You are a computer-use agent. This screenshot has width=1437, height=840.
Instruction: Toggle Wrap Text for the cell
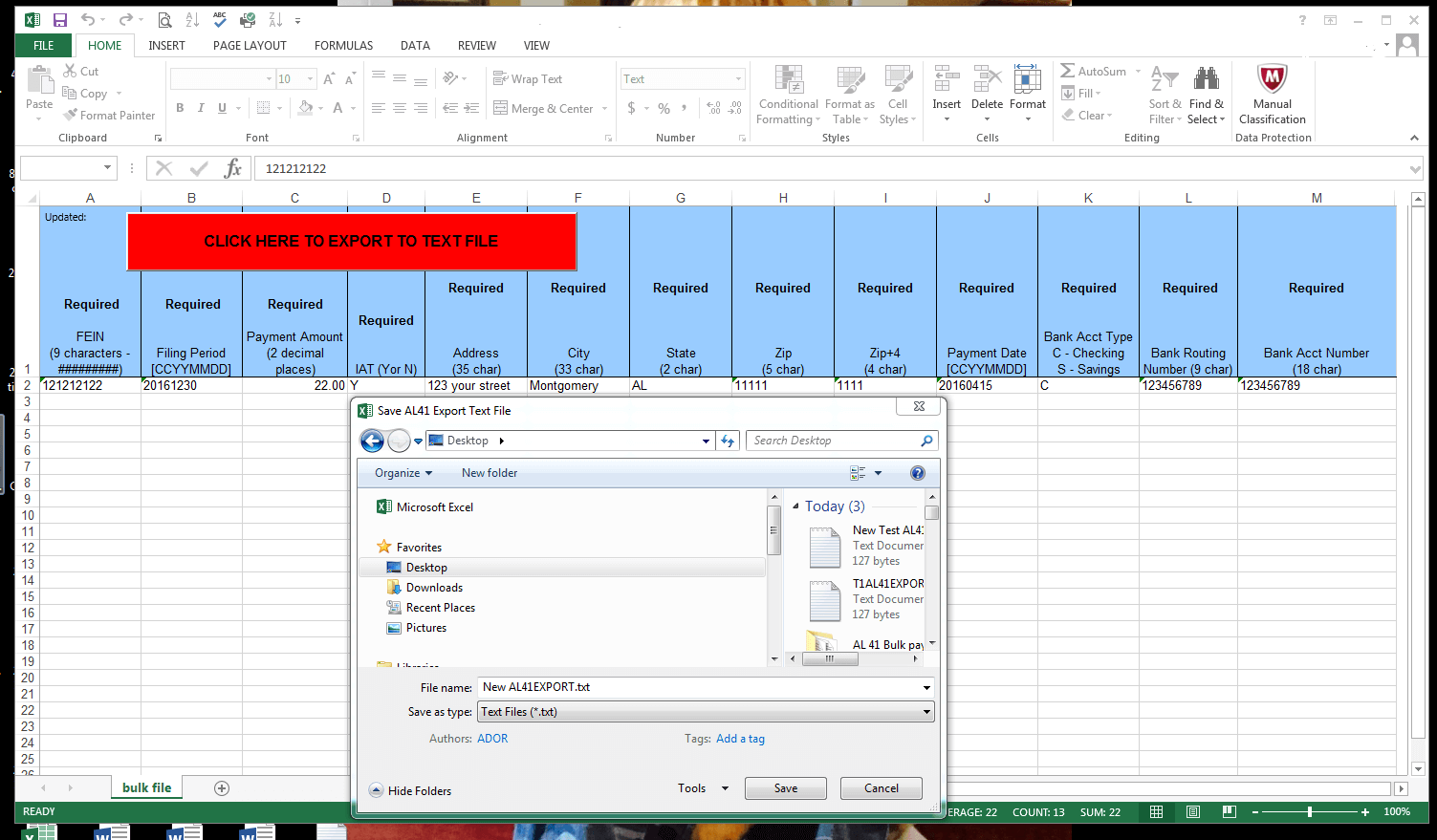coord(528,79)
